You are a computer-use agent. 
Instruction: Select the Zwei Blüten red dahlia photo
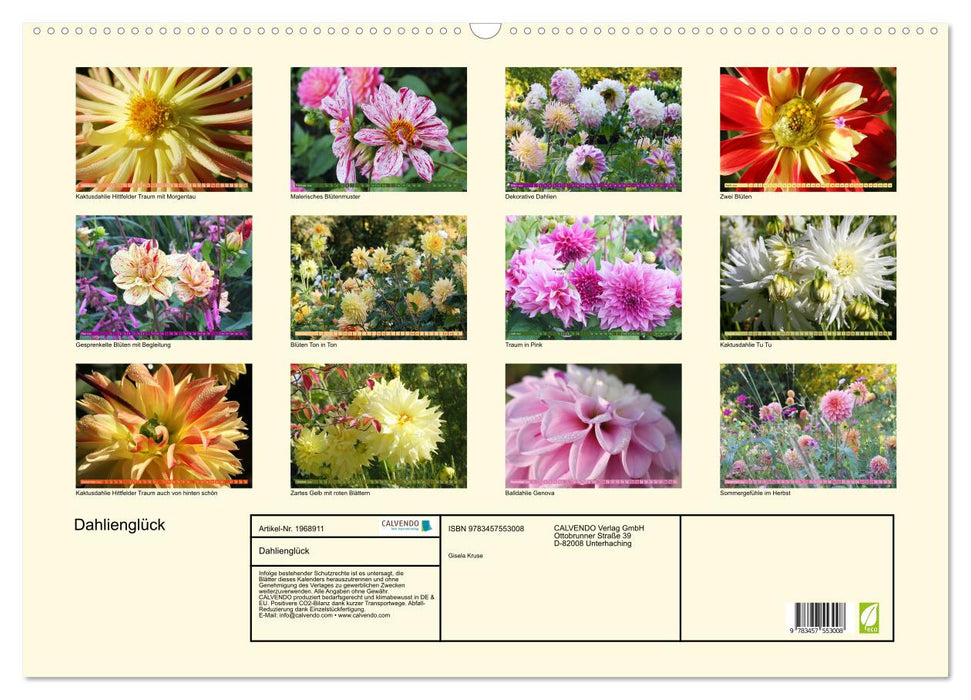(808, 129)
